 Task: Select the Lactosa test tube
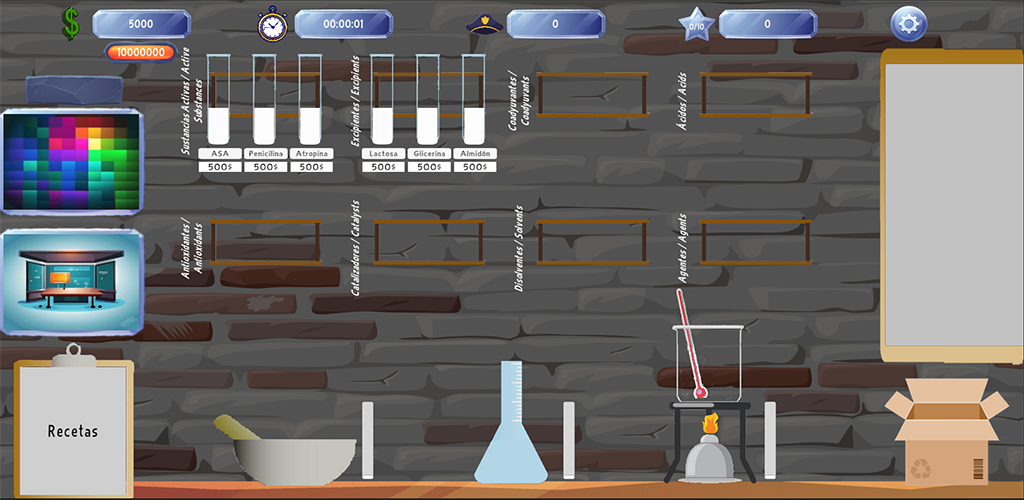pos(382,100)
